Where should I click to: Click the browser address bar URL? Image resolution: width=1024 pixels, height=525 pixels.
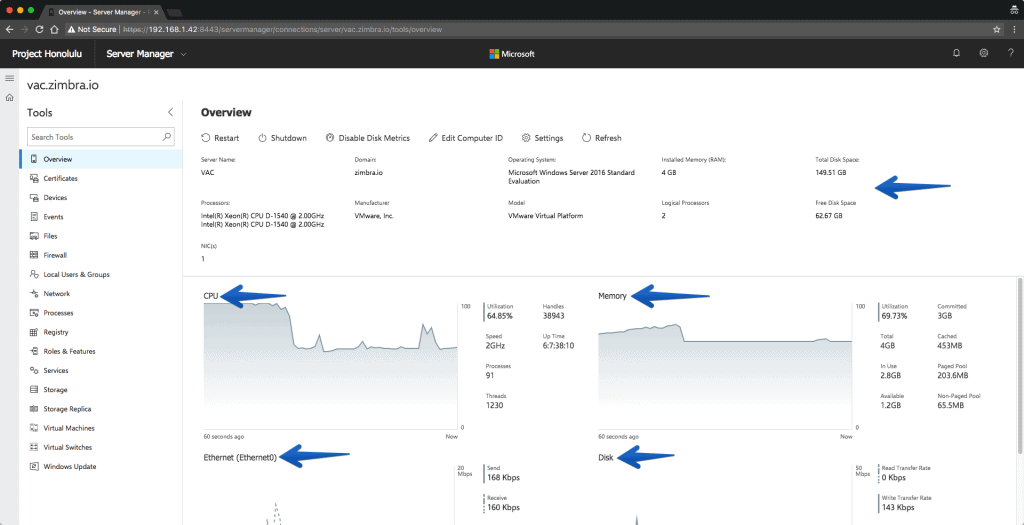282,29
